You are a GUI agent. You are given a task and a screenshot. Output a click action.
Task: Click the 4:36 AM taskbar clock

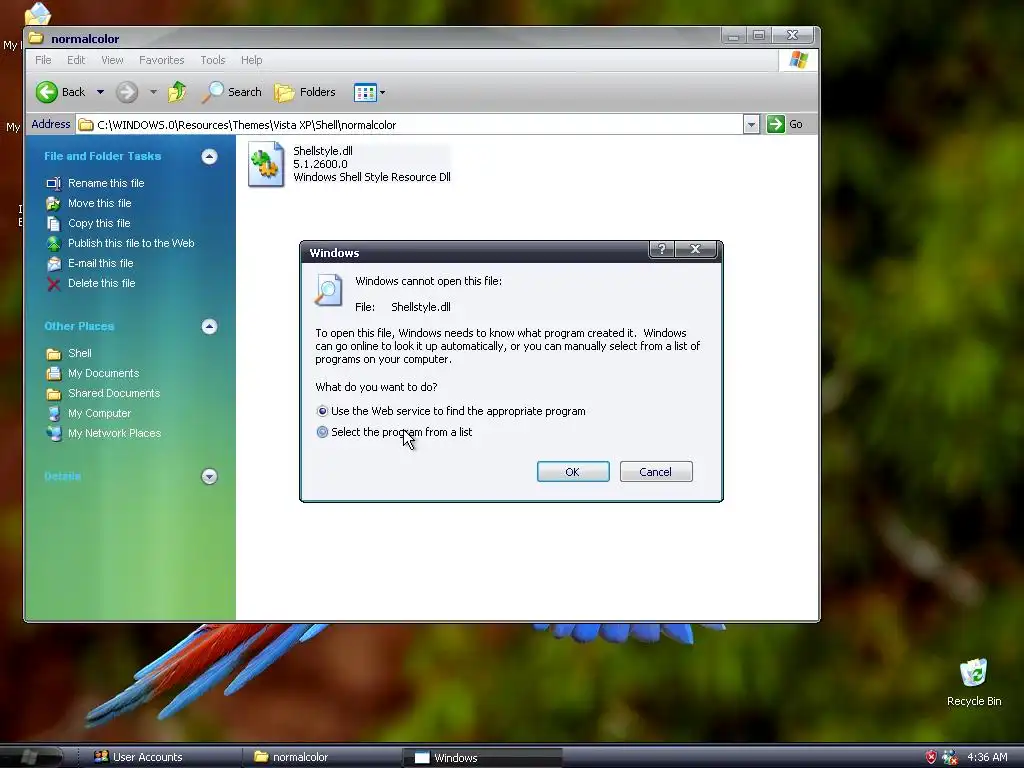pos(987,758)
